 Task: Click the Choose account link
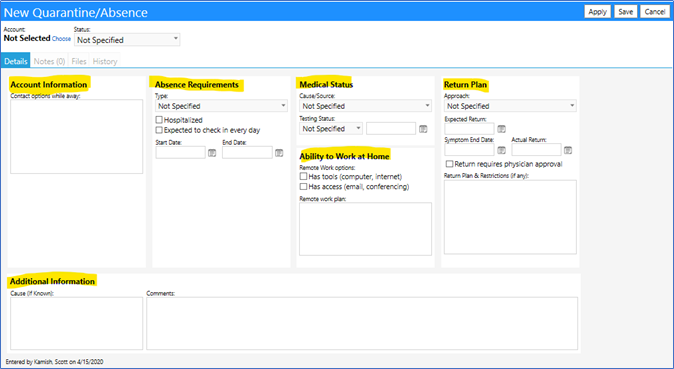point(61,39)
